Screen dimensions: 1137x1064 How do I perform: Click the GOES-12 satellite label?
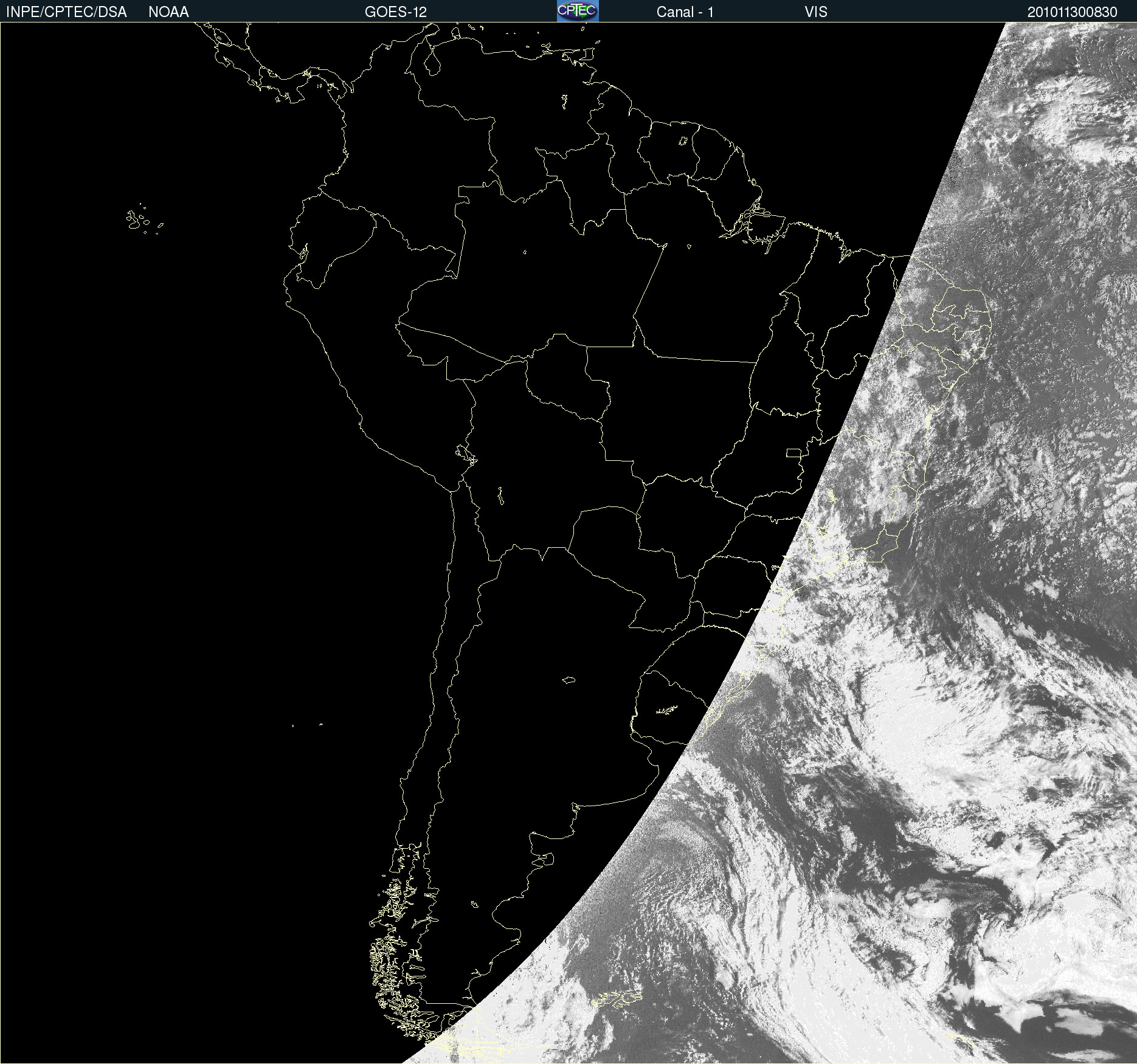(x=396, y=12)
